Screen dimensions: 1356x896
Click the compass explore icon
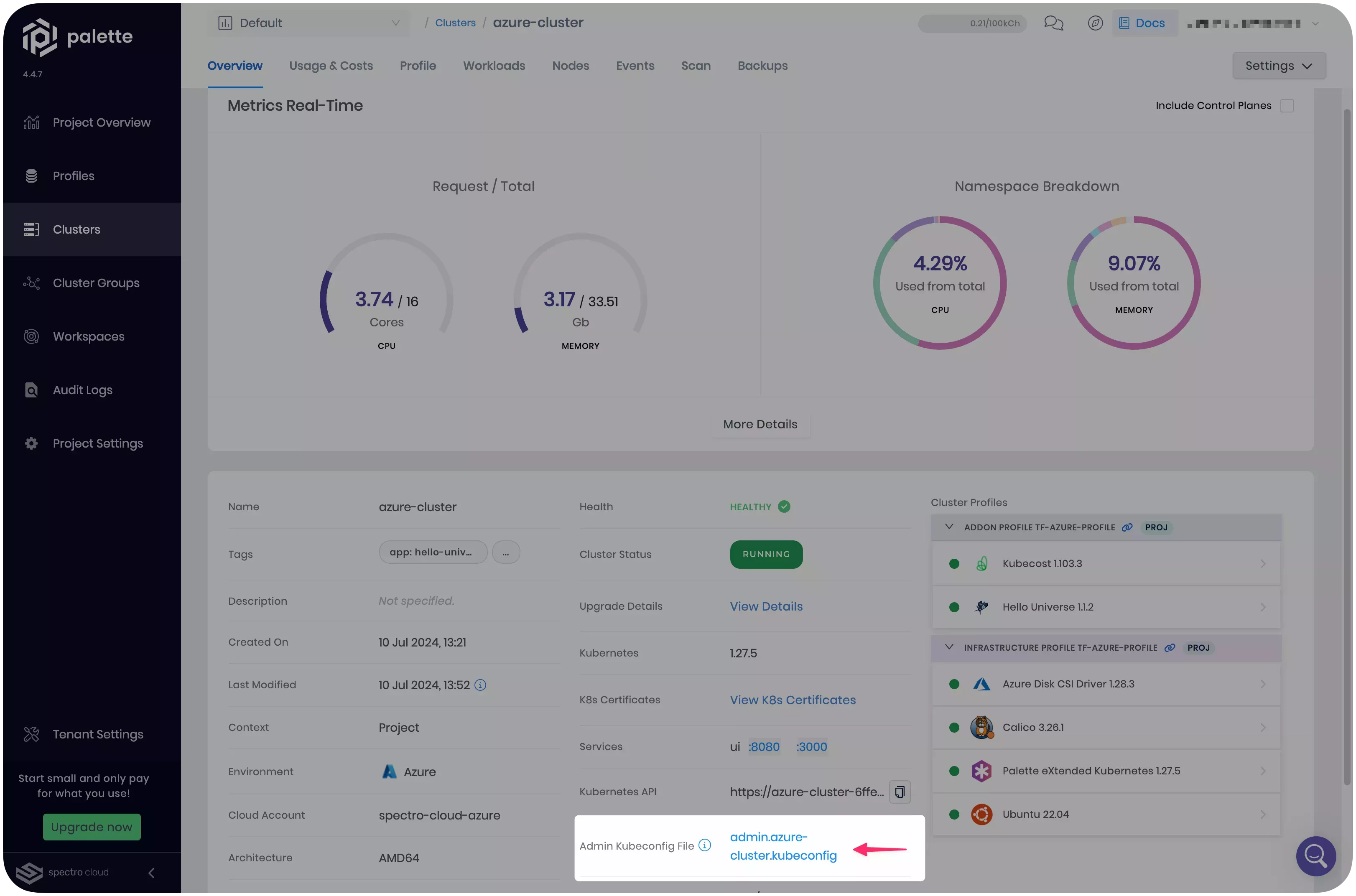(x=1095, y=23)
